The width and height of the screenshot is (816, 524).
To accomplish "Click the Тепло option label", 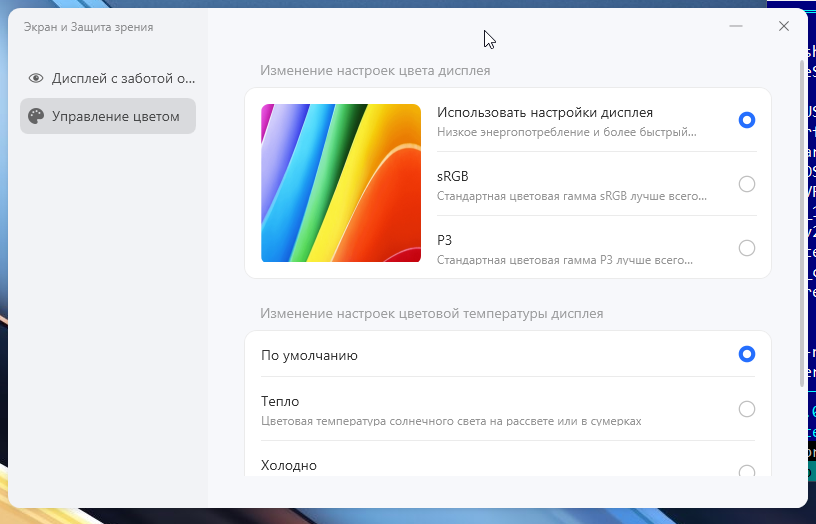I will [280, 402].
